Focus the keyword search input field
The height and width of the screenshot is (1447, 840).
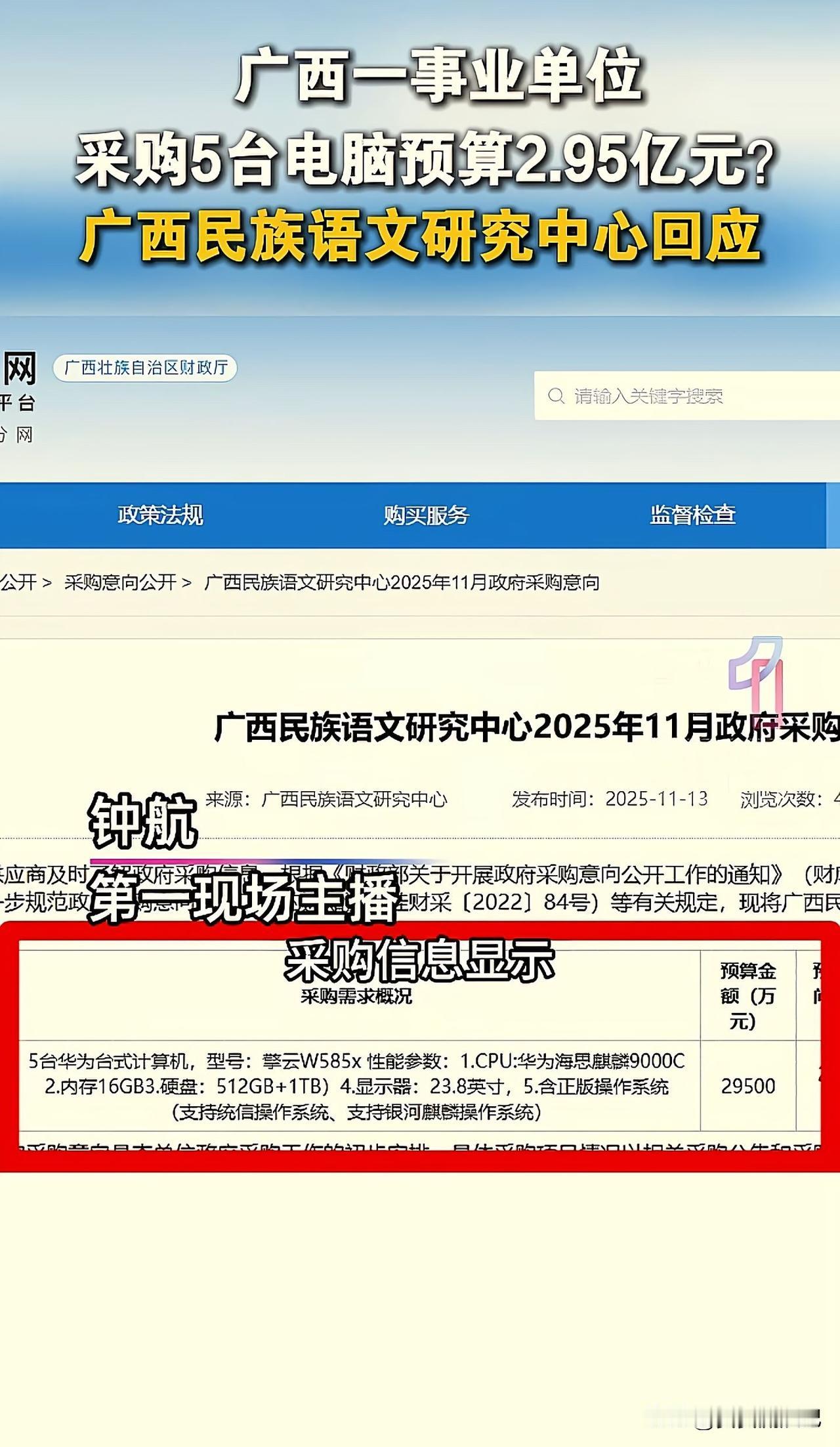point(687,396)
